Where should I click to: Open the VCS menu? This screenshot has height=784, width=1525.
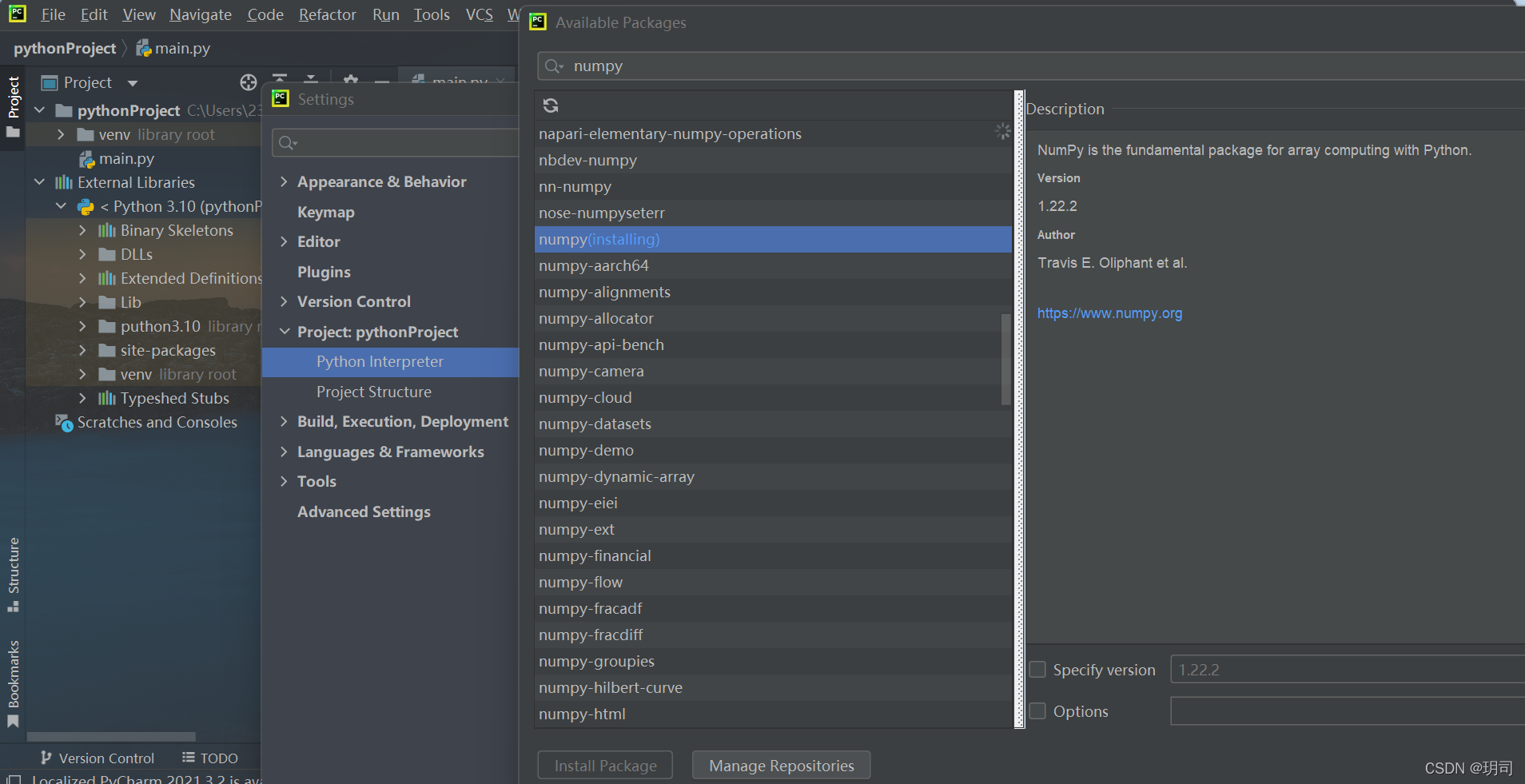(x=480, y=14)
